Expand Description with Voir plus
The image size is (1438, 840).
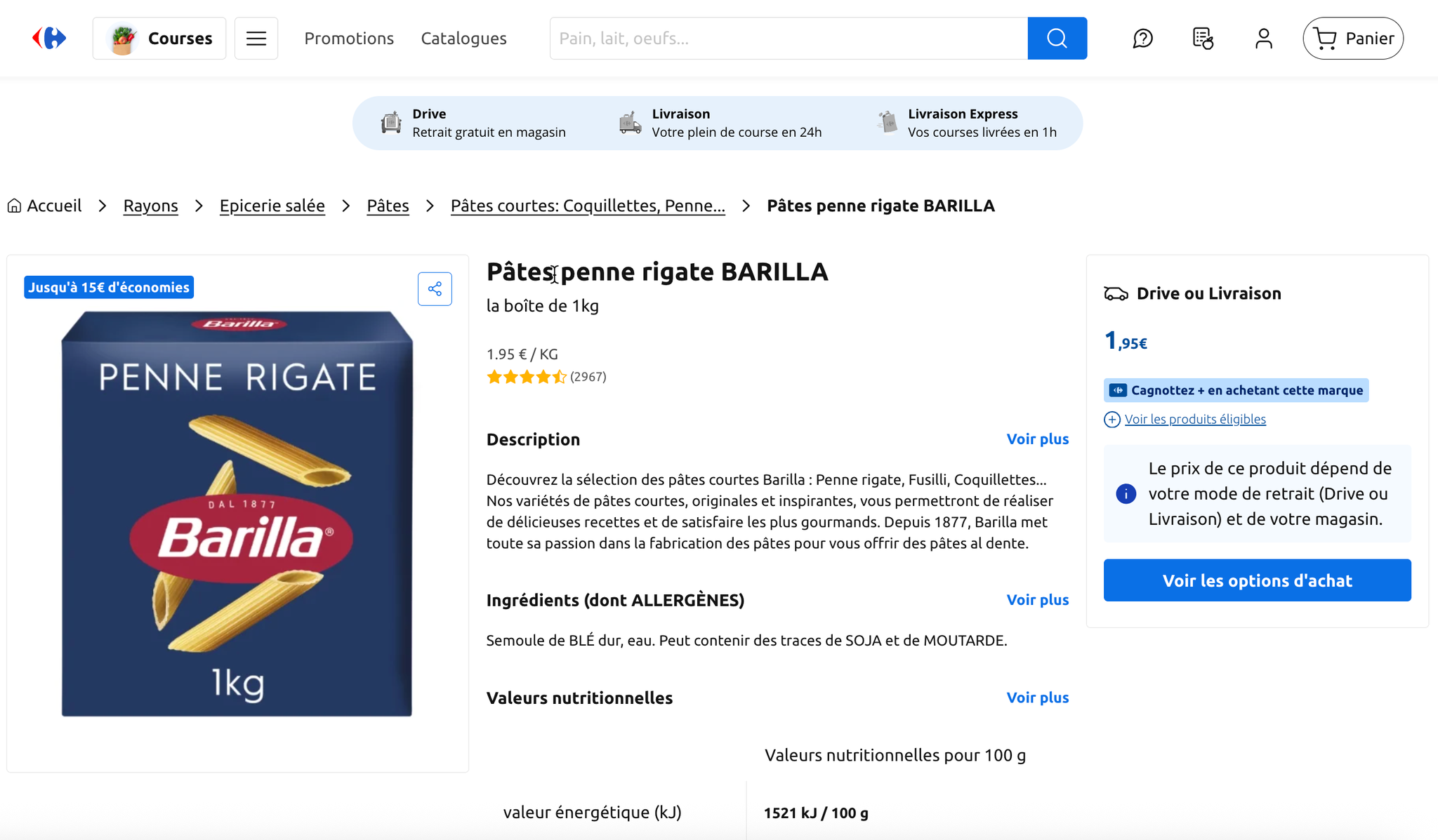pyautogui.click(x=1037, y=439)
